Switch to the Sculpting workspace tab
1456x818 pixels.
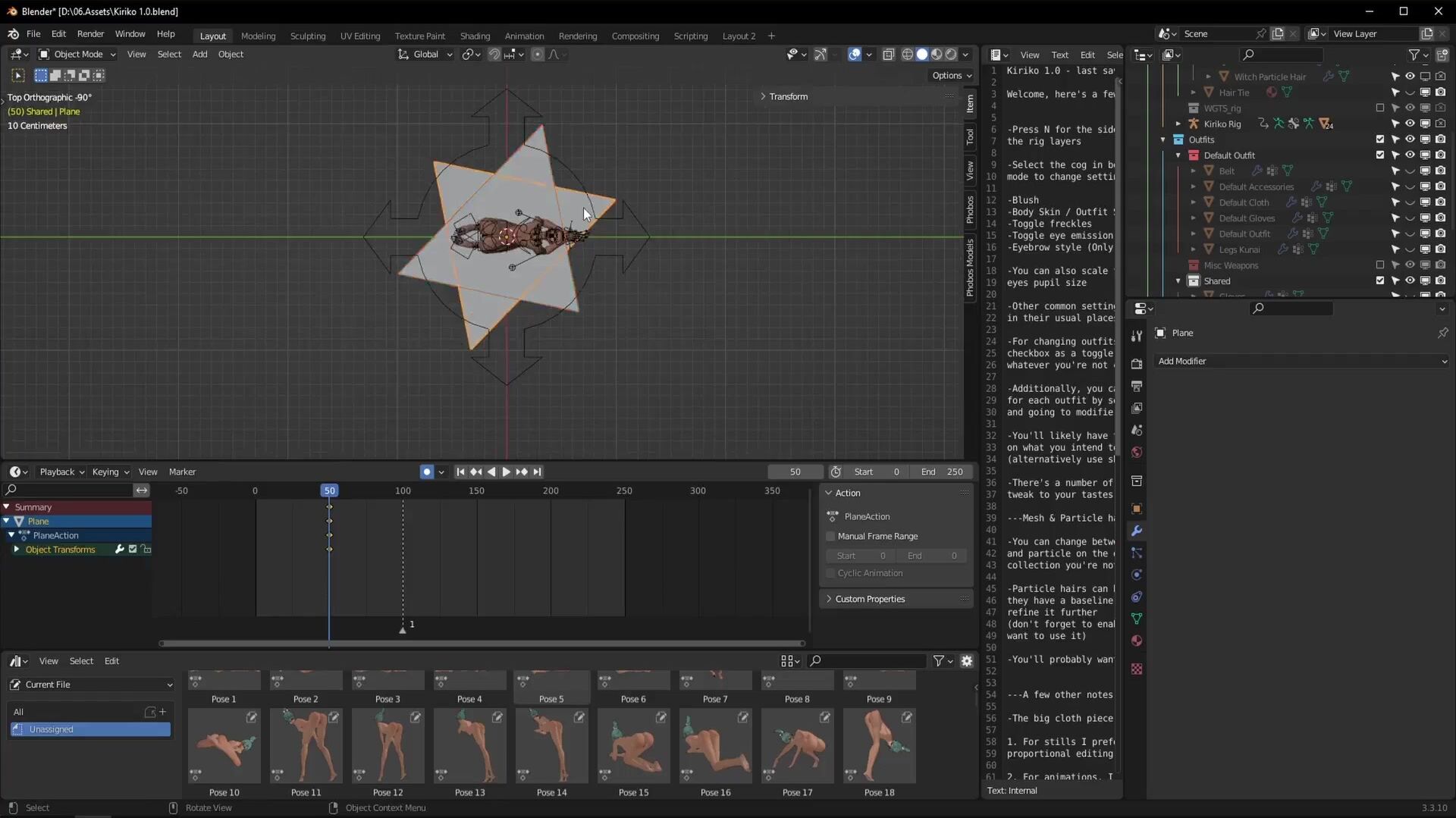point(307,36)
